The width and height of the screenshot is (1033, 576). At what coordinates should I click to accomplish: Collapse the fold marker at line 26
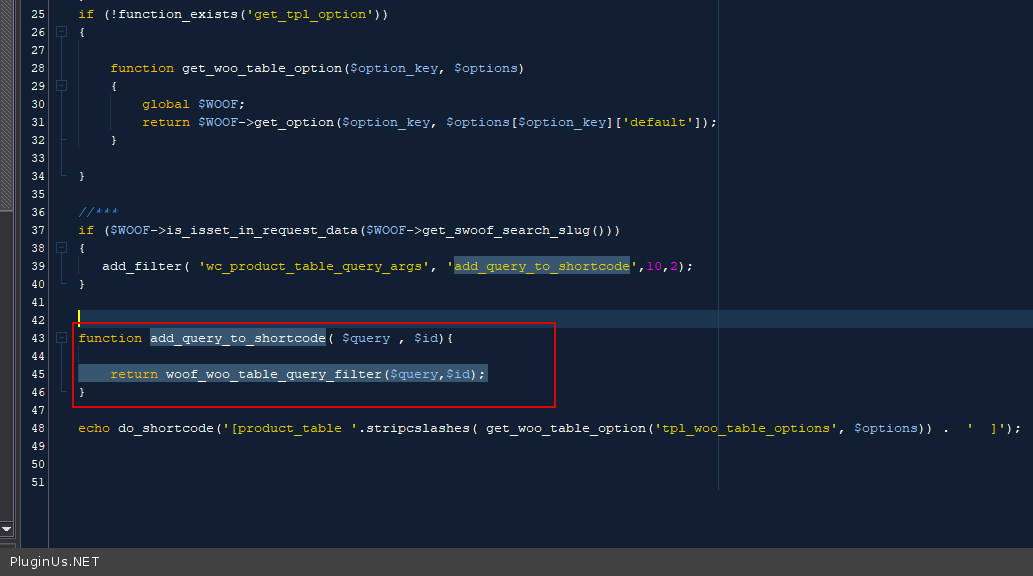(x=62, y=32)
